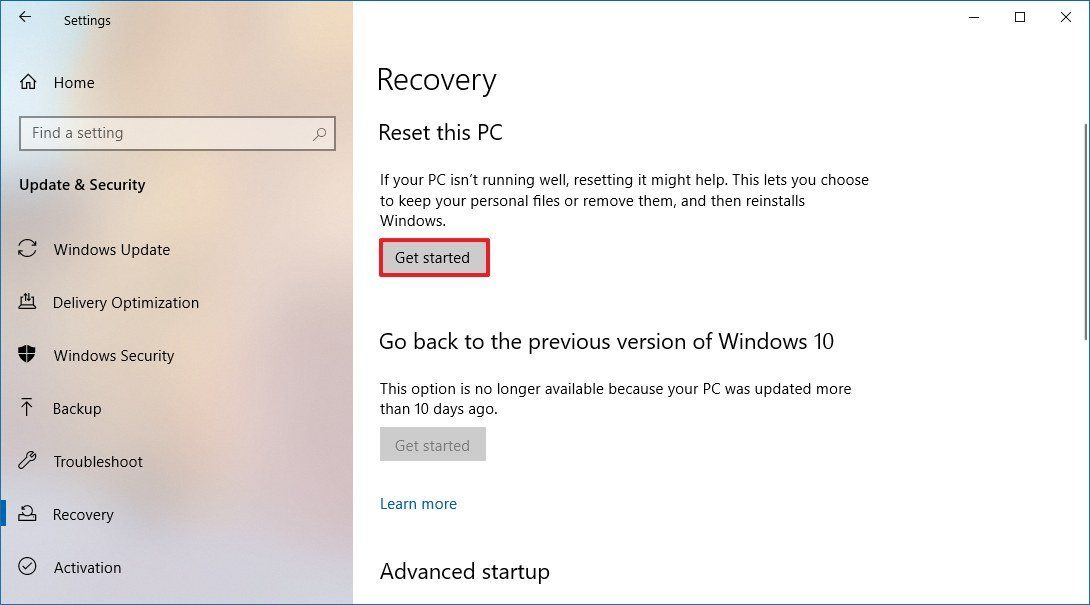Select the Troubleshoot wrench icon
Viewport: 1090px width, 605px height.
pyautogui.click(x=27, y=462)
